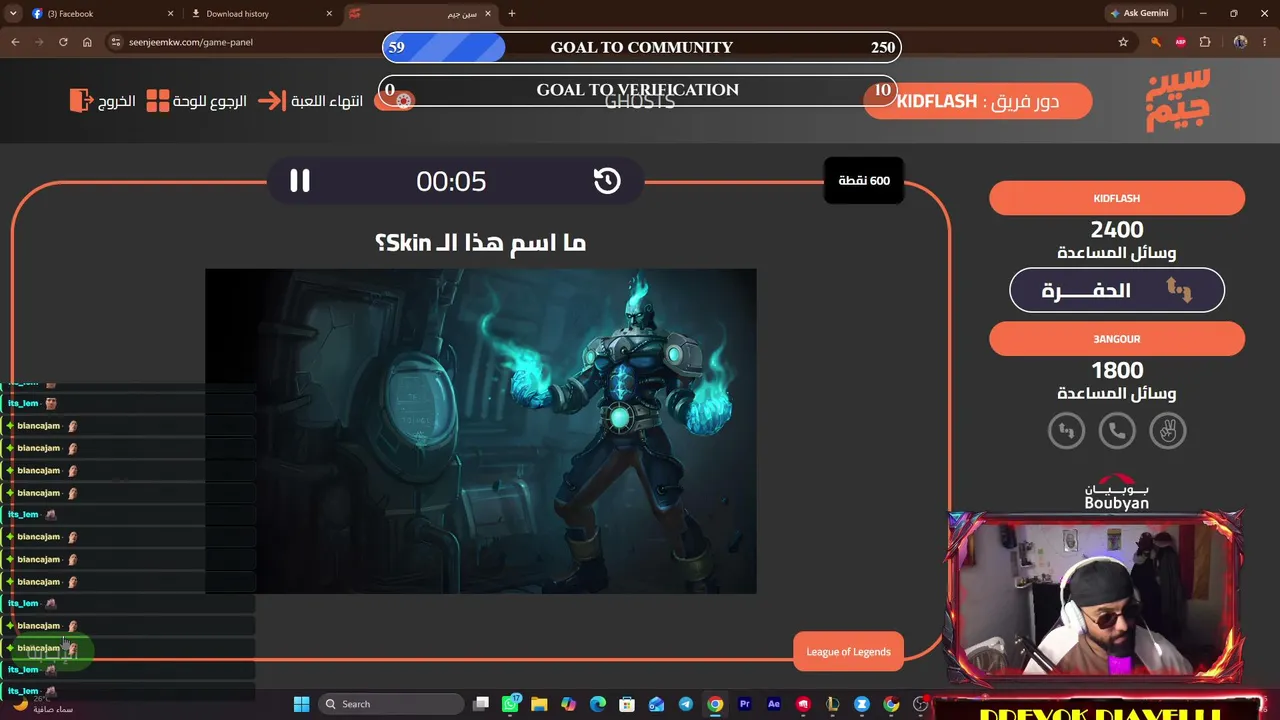This screenshot has width=1280, height=720.
Task: Open Adobe After Effects from the taskbar
Action: point(774,704)
